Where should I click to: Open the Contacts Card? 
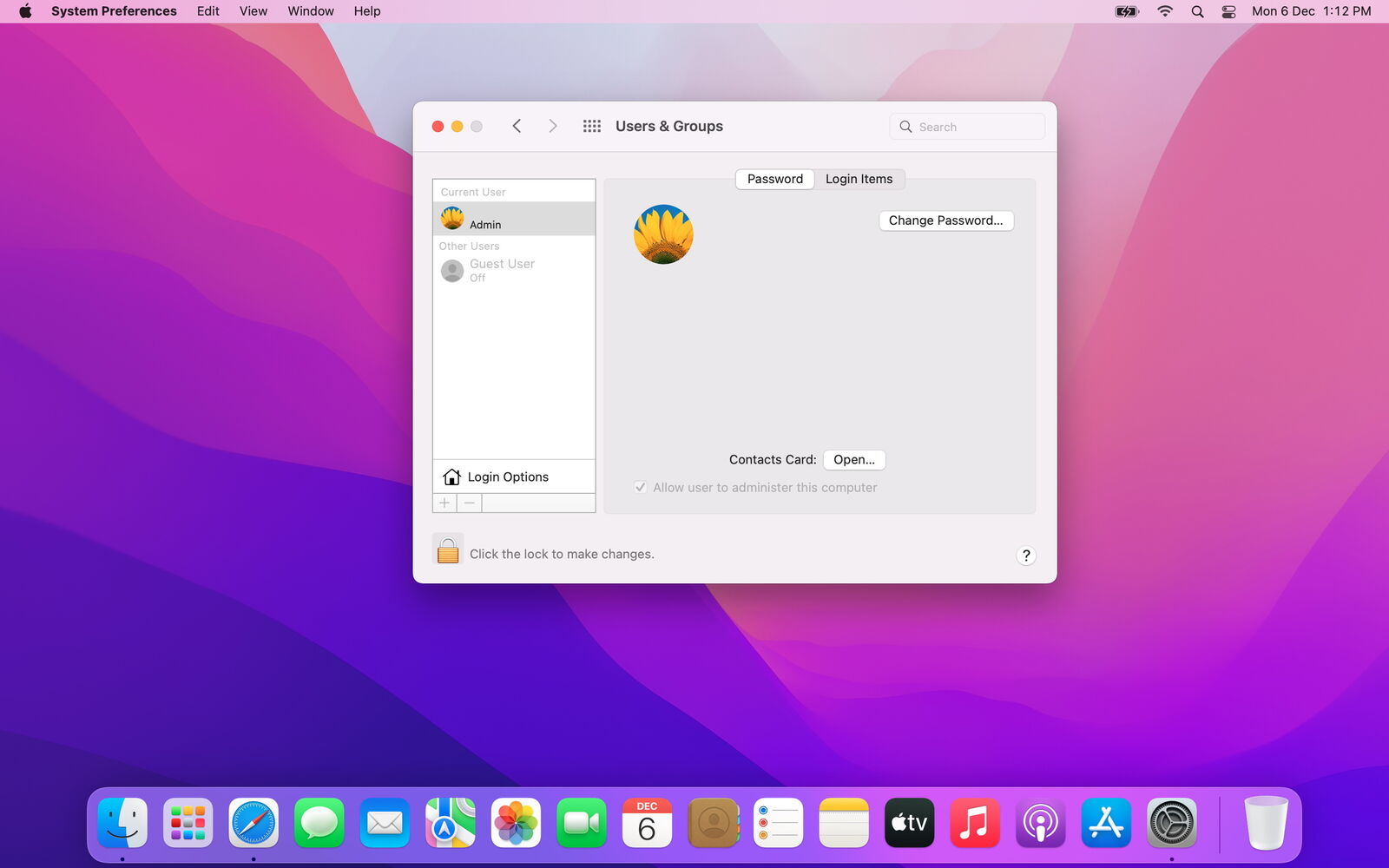pos(854,459)
